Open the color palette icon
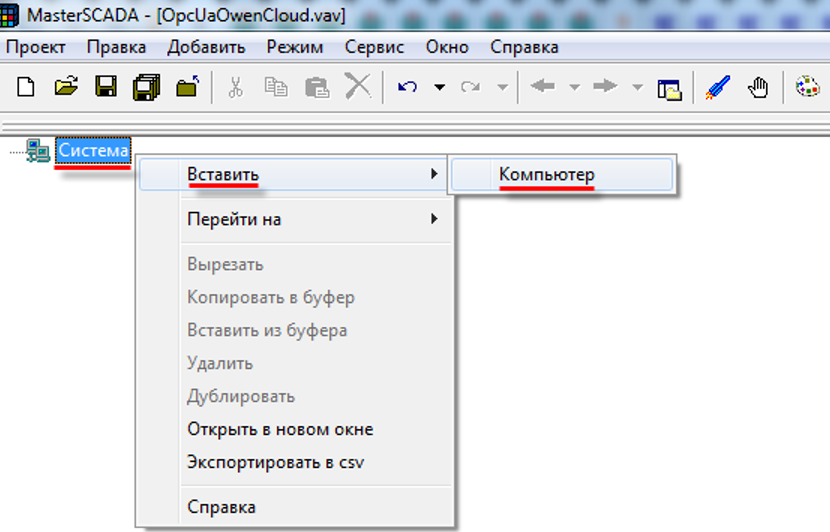This screenshot has width=830, height=532. click(x=806, y=87)
